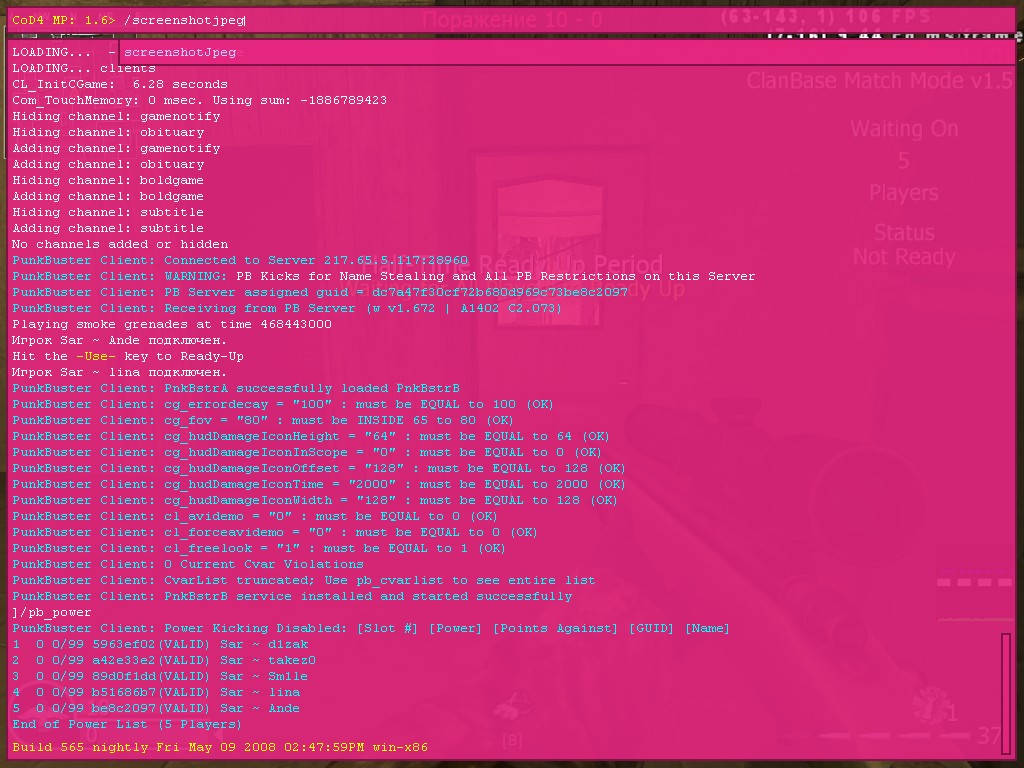Image resolution: width=1024 pixels, height=768 pixels.
Task: Click the 'ClanBase Match Mode v1.5' HUD text
Action: pos(880,81)
